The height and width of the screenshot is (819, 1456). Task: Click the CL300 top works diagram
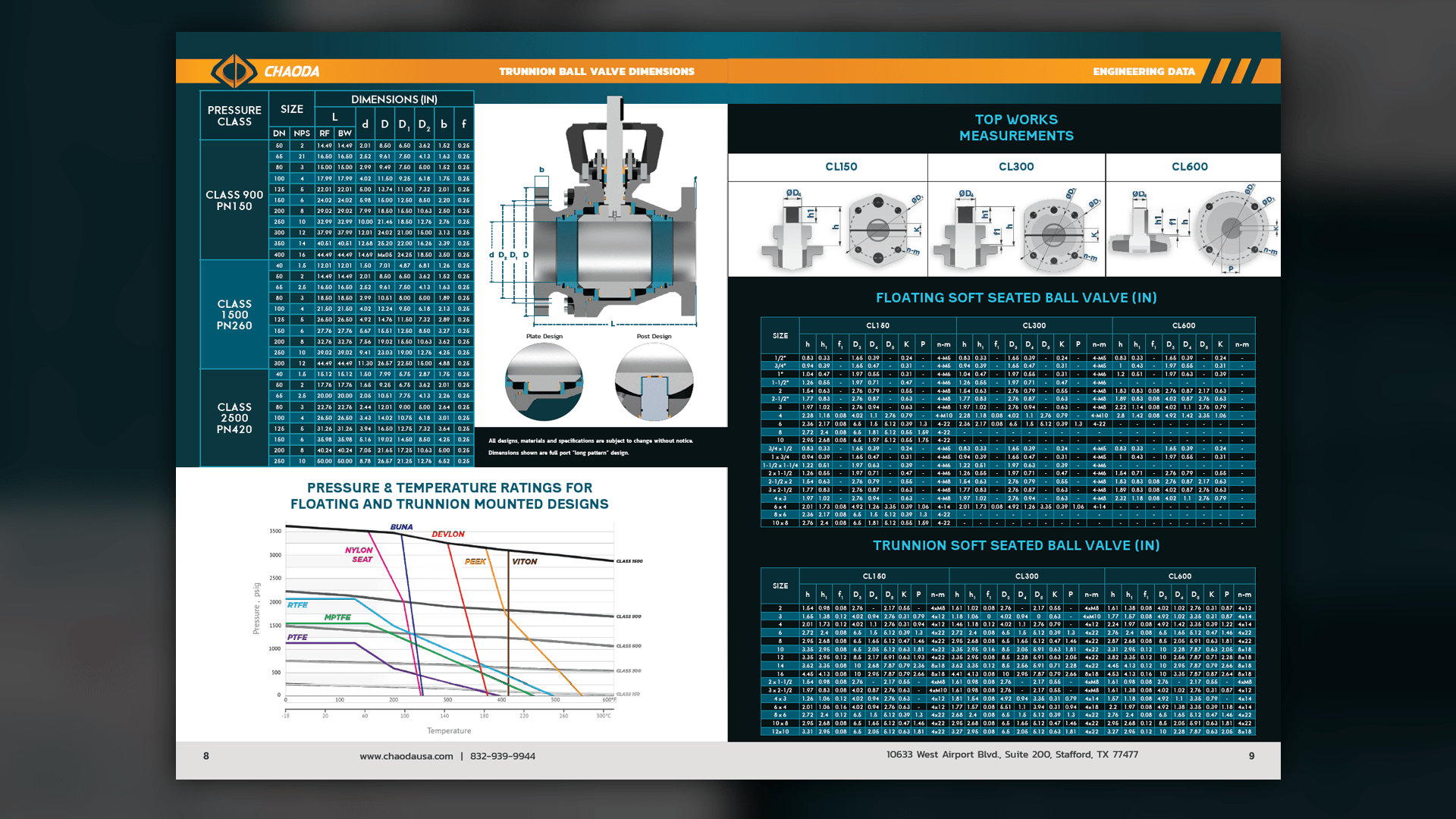coord(1016,229)
